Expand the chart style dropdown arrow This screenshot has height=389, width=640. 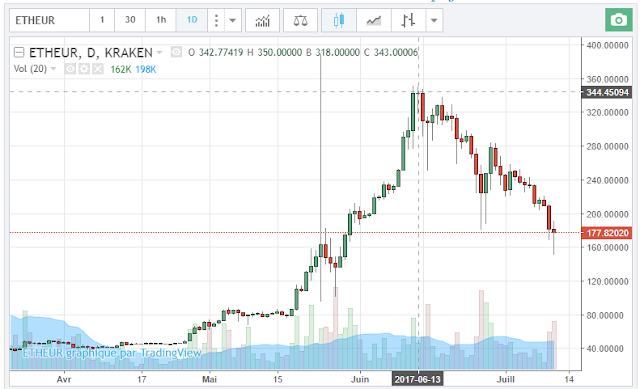click(x=434, y=20)
